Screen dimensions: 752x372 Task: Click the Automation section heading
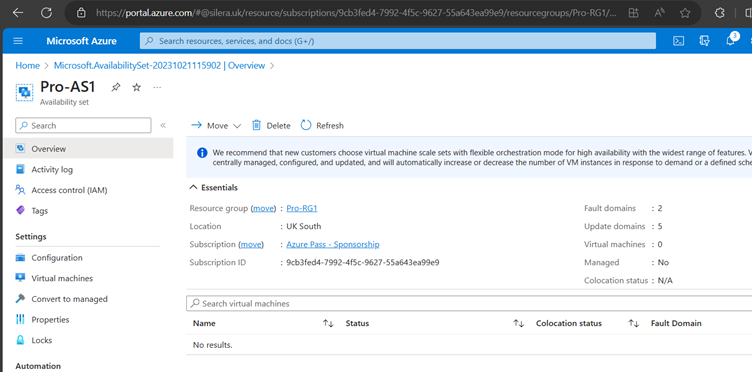click(38, 366)
